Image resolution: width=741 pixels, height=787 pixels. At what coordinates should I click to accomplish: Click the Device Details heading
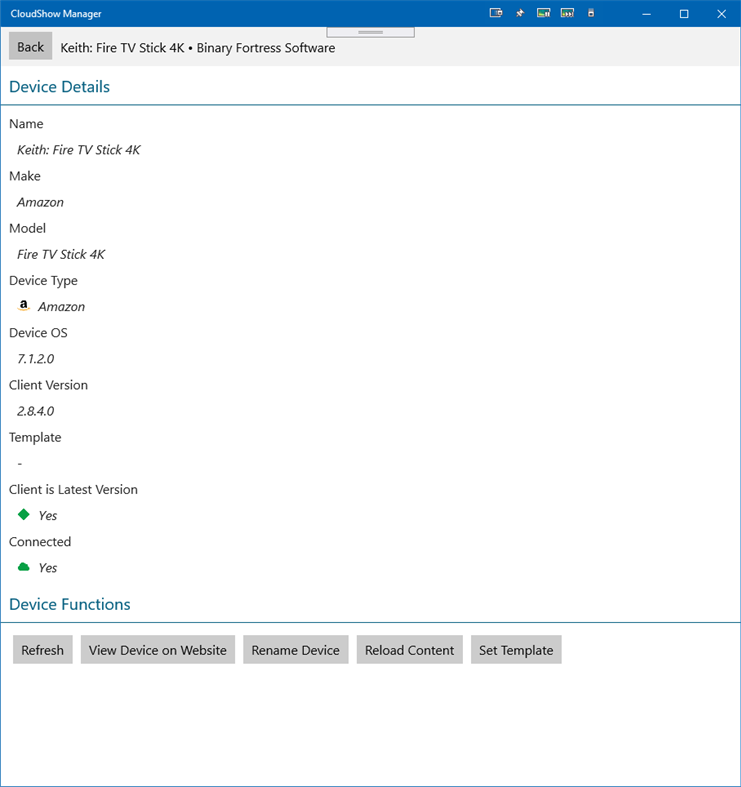click(59, 87)
